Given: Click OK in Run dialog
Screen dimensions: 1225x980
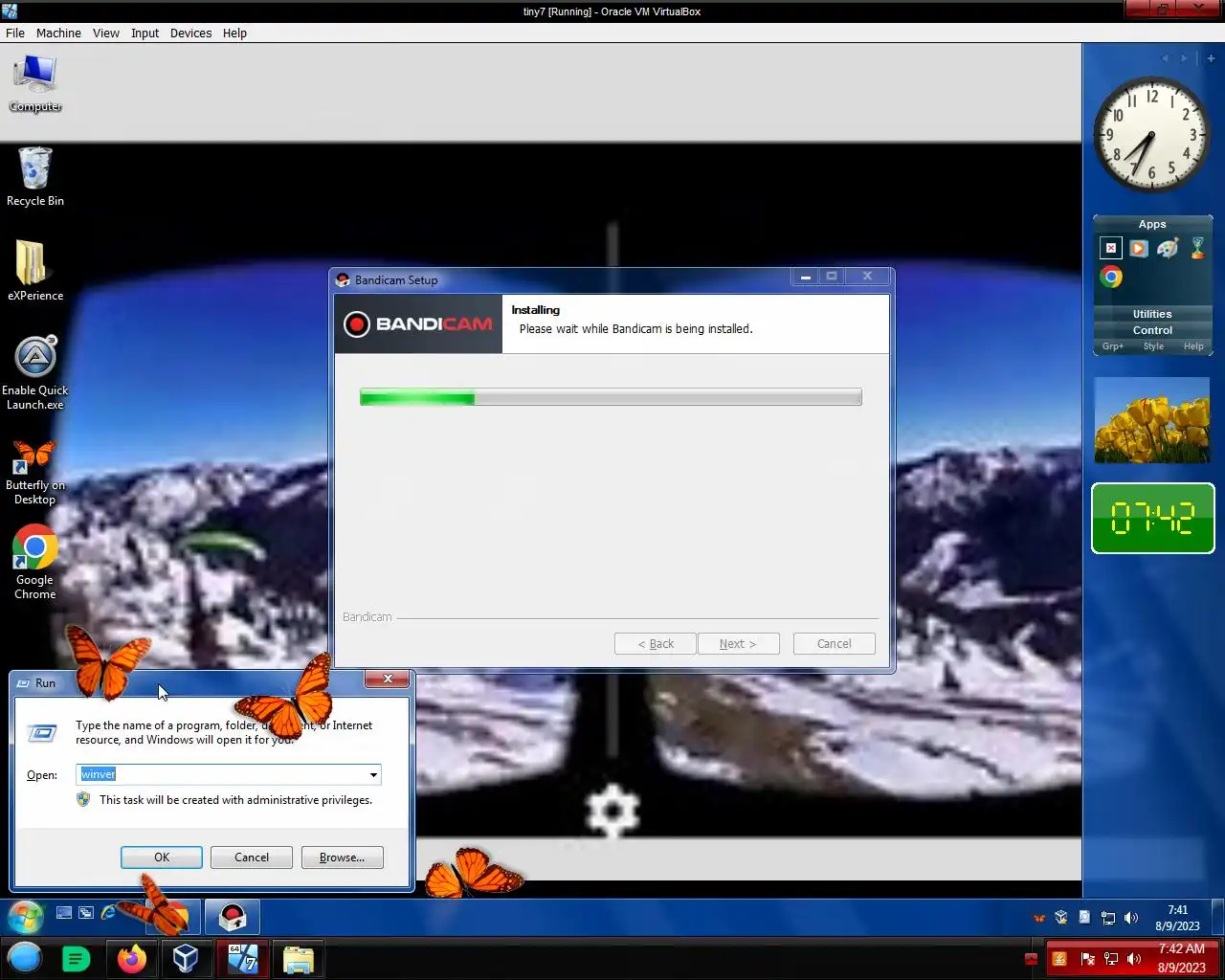Looking at the screenshot, I should pyautogui.click(x=162, y=857).
